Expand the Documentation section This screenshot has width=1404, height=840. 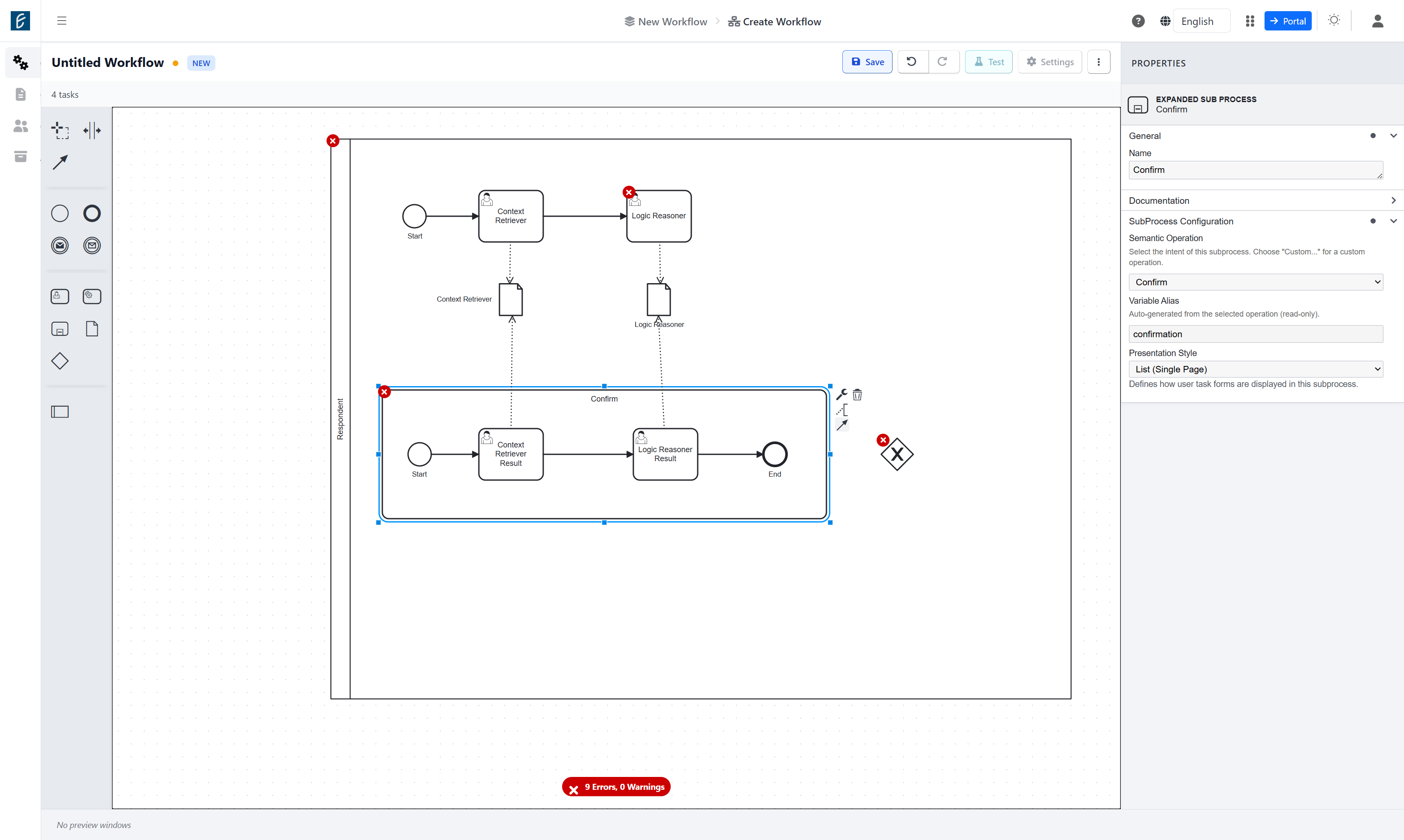click(1393, 200)
